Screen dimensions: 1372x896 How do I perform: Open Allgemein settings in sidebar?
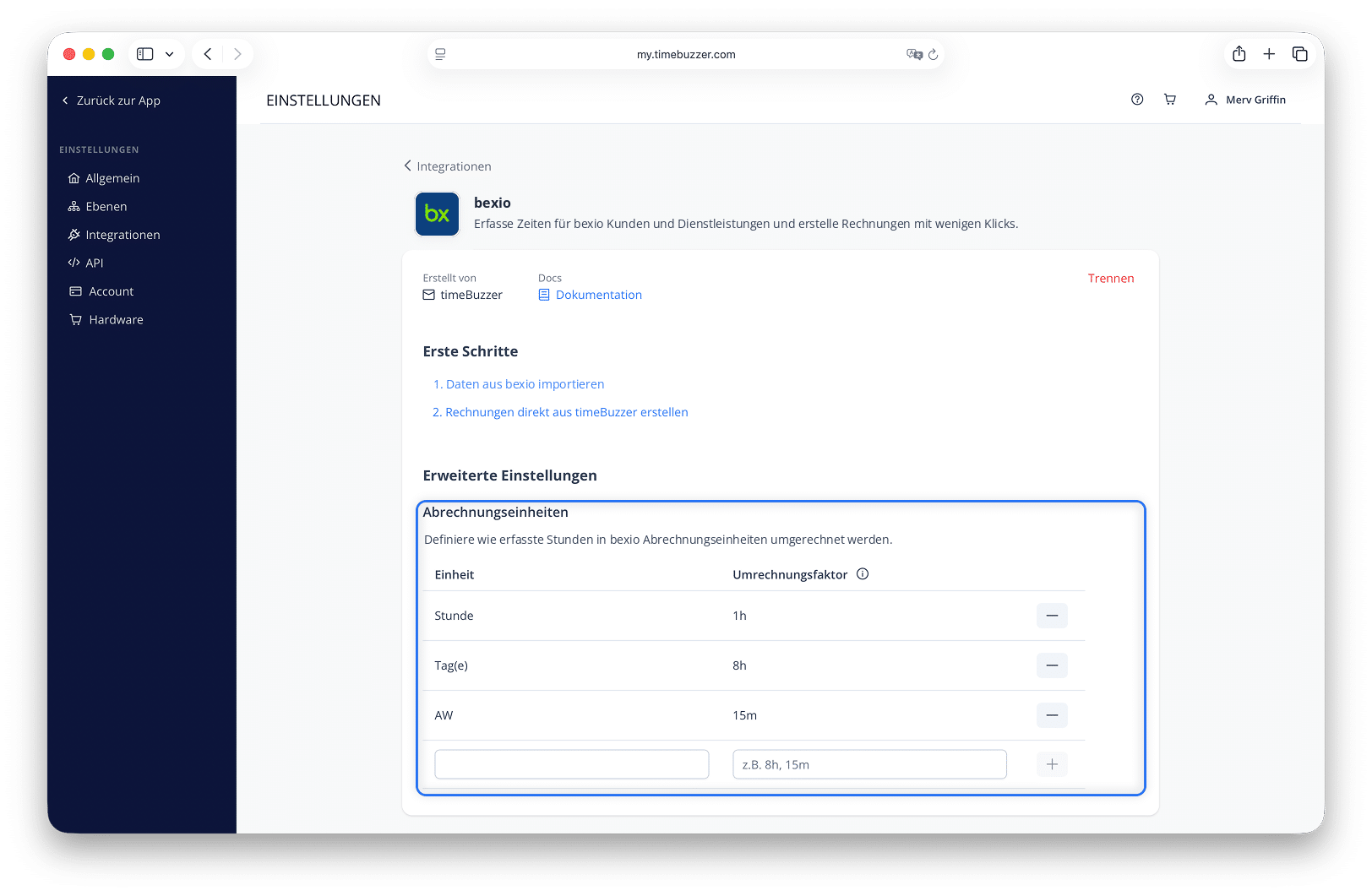pos(104,178)
